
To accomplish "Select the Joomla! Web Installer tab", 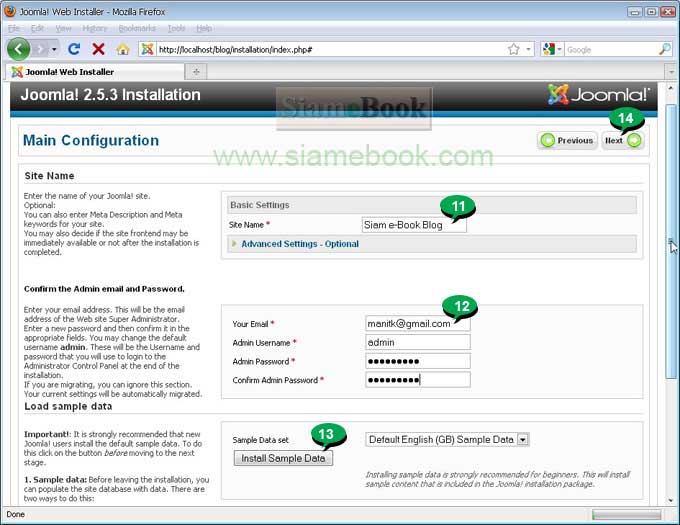I will [x=95, y=72].
